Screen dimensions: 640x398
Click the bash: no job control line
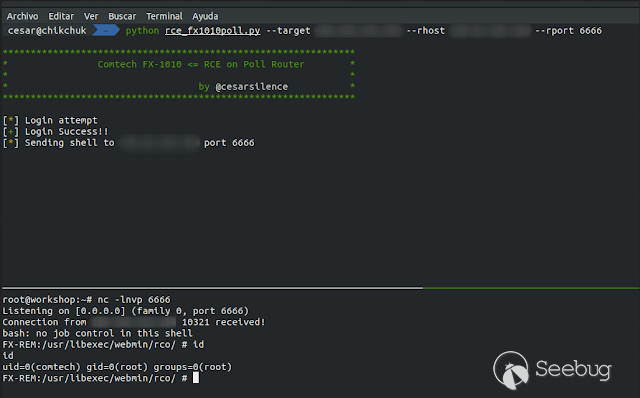(98, 334)
